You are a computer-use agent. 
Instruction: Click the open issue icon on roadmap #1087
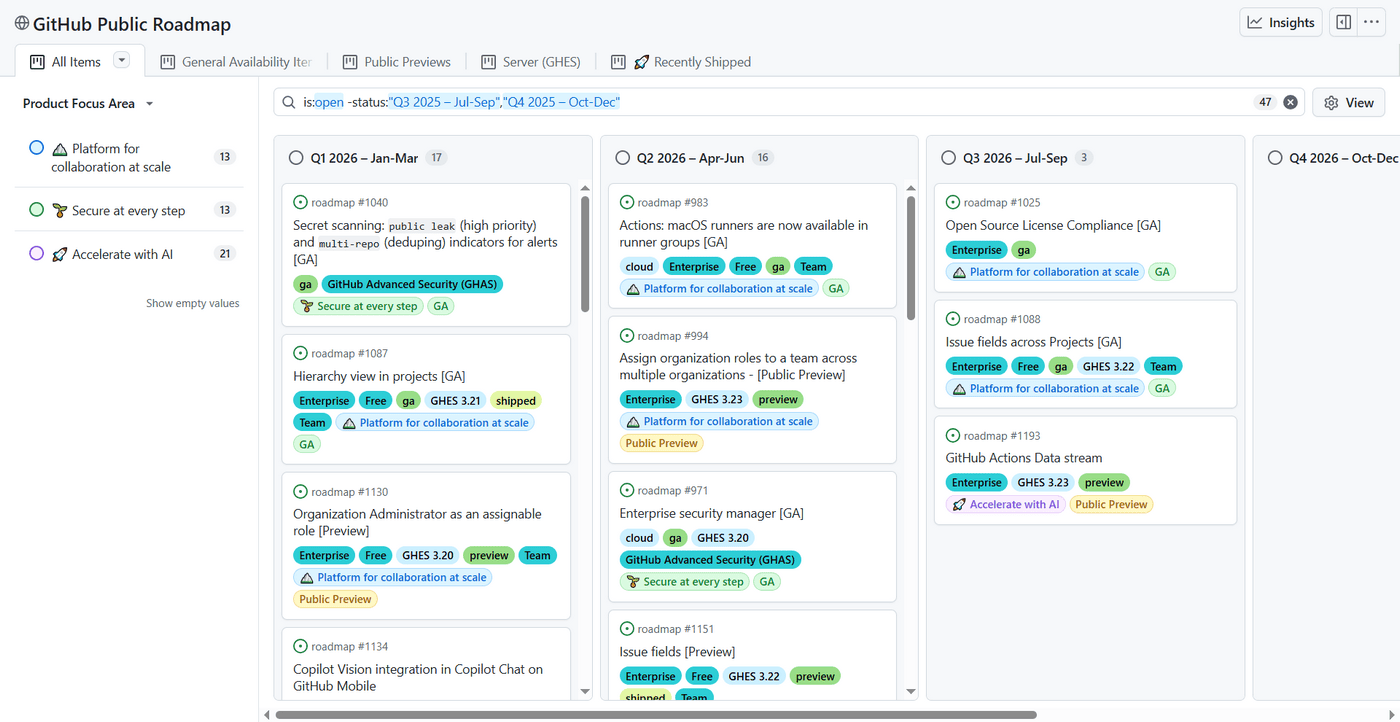300,353
